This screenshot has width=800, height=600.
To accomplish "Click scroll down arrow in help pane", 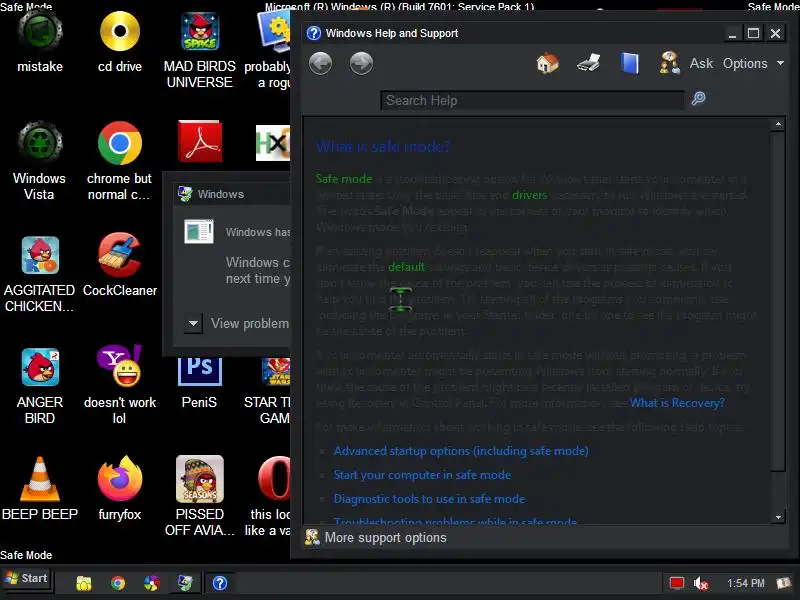I will pyautogui.click(x=778, y=517).
